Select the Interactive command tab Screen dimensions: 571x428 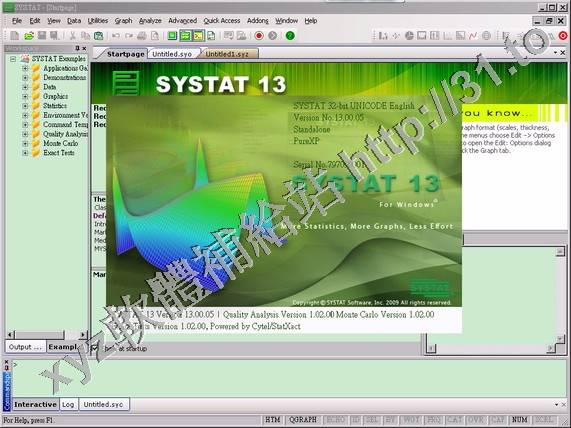(x=35, y=404)
